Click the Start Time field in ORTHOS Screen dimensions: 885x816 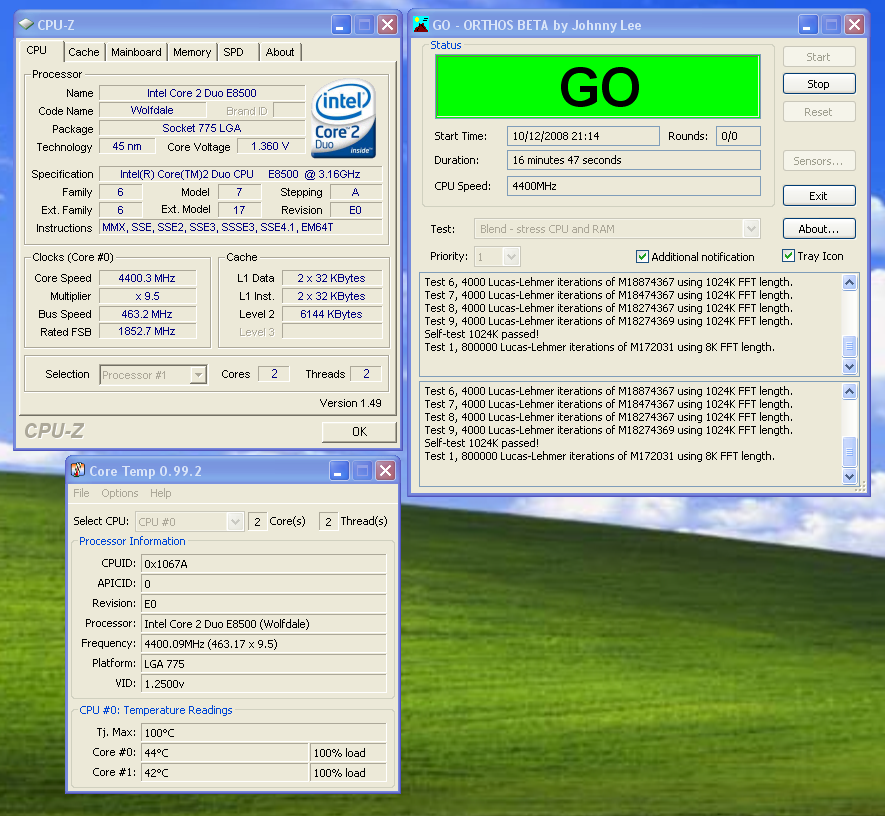(x=583, y=136)
